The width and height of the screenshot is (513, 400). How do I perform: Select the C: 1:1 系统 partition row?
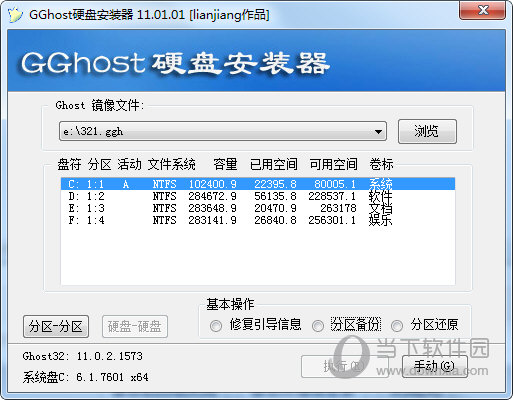(258, 184)
